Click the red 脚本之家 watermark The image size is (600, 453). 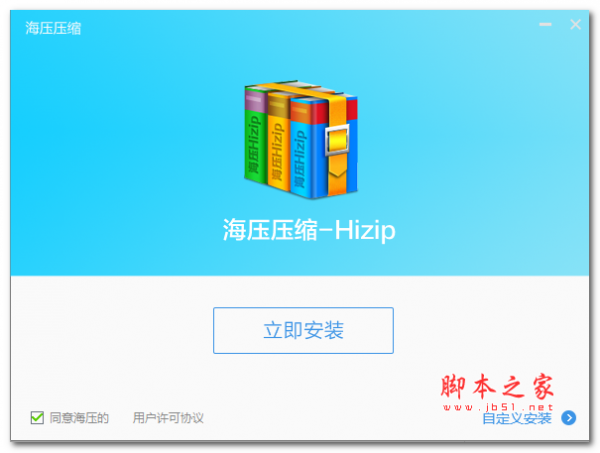point(497,386)
